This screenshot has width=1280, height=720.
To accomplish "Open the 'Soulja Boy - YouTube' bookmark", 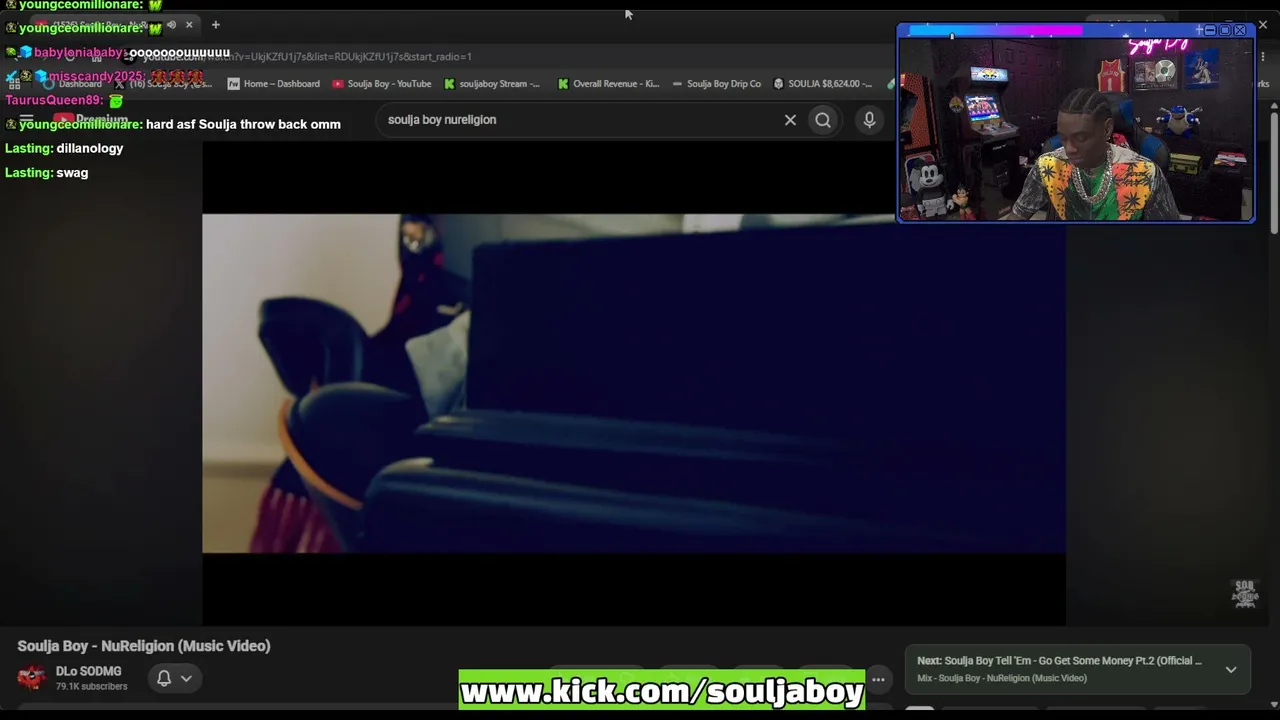I will click(x=382, y=84).
